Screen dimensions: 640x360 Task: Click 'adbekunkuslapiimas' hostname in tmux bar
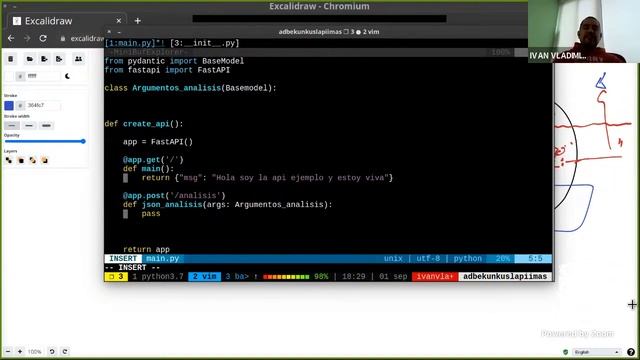click(505, 277)
